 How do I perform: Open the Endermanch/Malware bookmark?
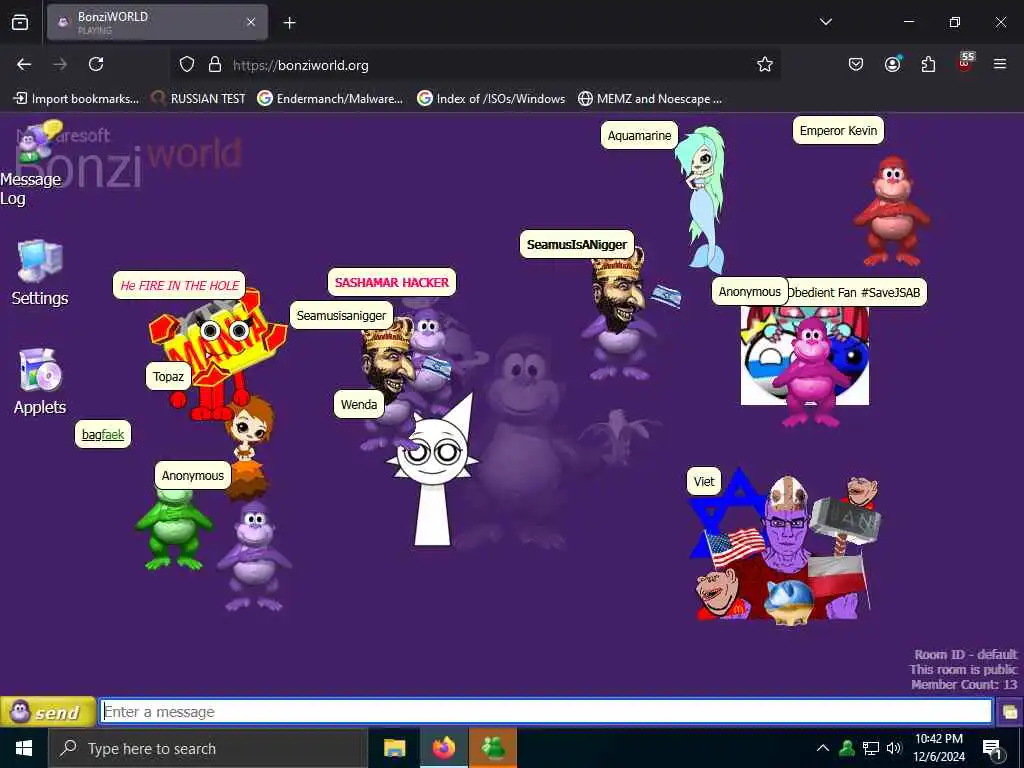(x=330, y=99)
